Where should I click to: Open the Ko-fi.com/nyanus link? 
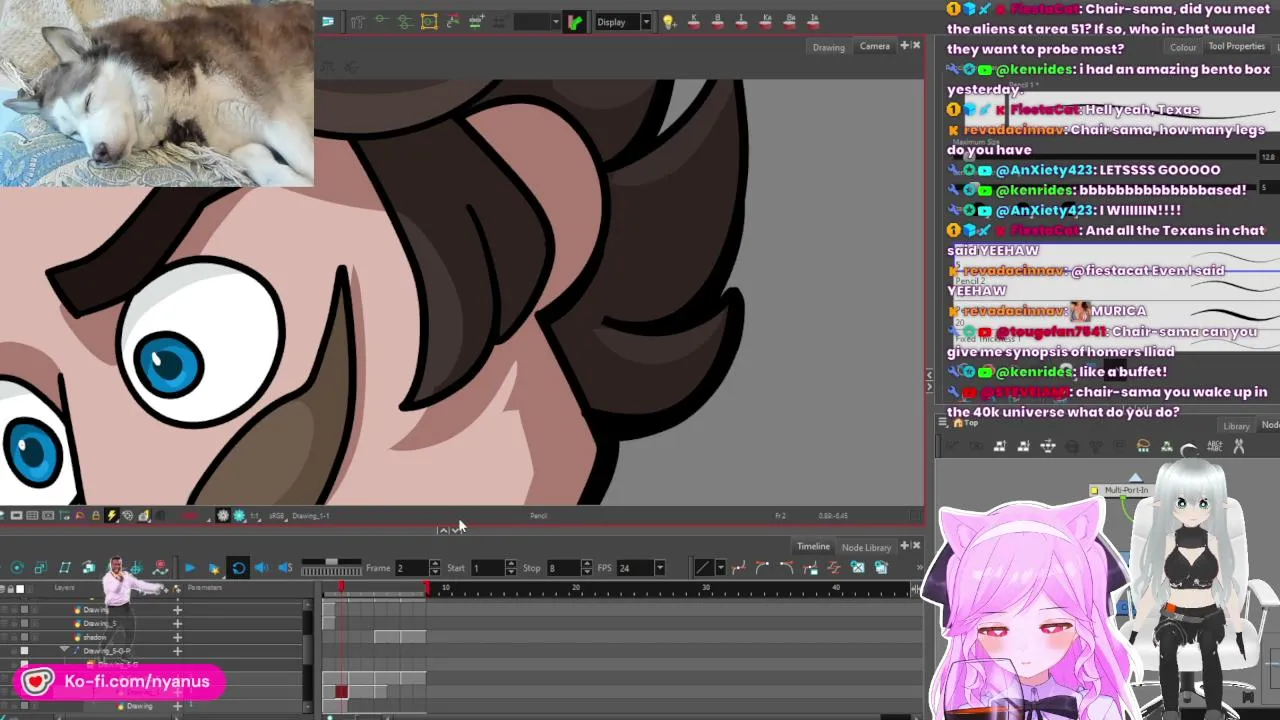tap(117, 682)
